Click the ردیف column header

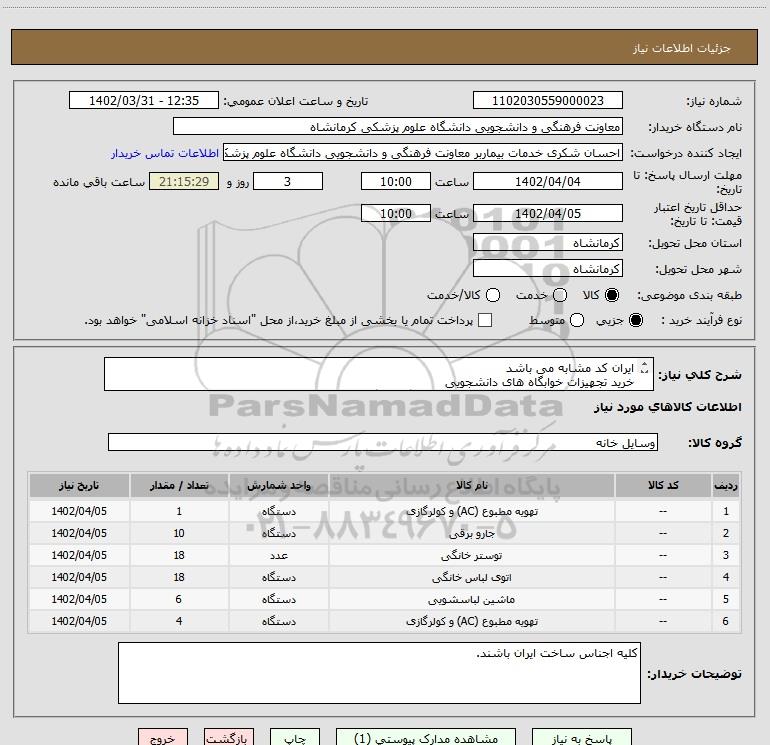point(726,485)
